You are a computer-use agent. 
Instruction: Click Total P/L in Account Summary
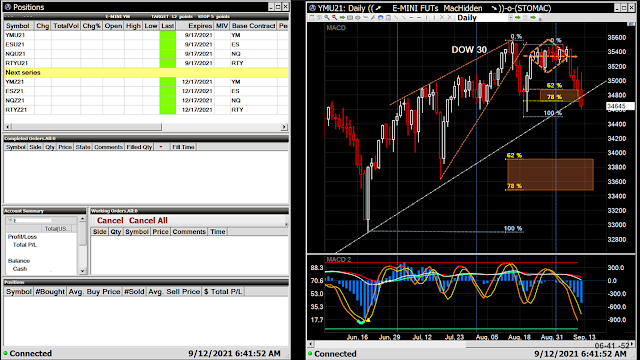point(24,245)
